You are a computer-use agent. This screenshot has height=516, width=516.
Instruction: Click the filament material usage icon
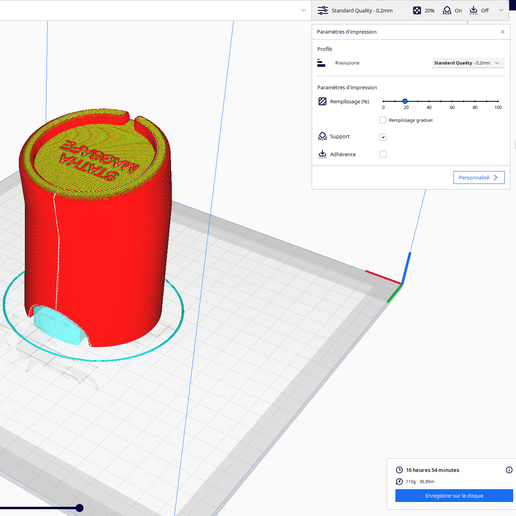coord(399,481)
